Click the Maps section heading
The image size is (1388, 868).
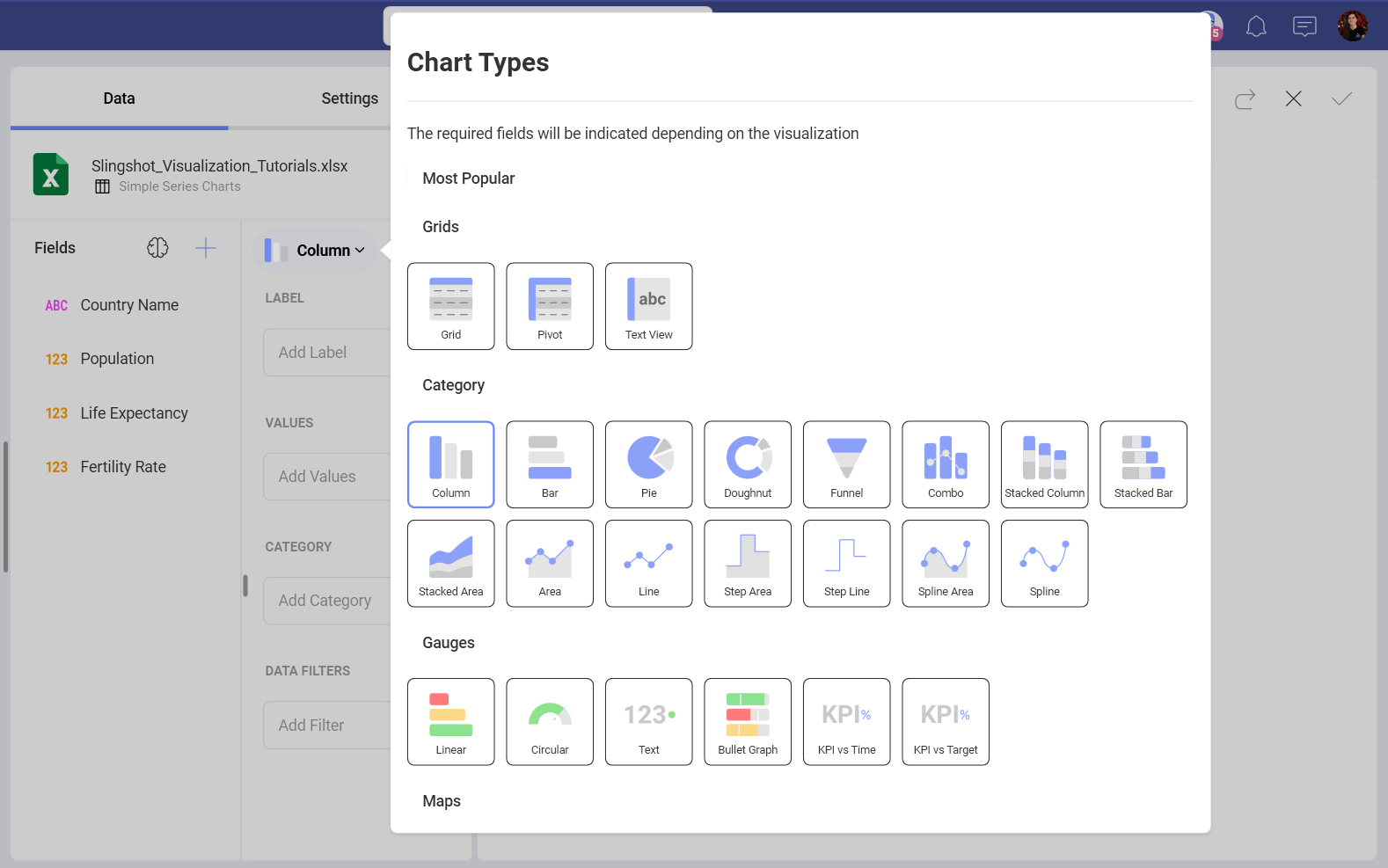[442, 801]
